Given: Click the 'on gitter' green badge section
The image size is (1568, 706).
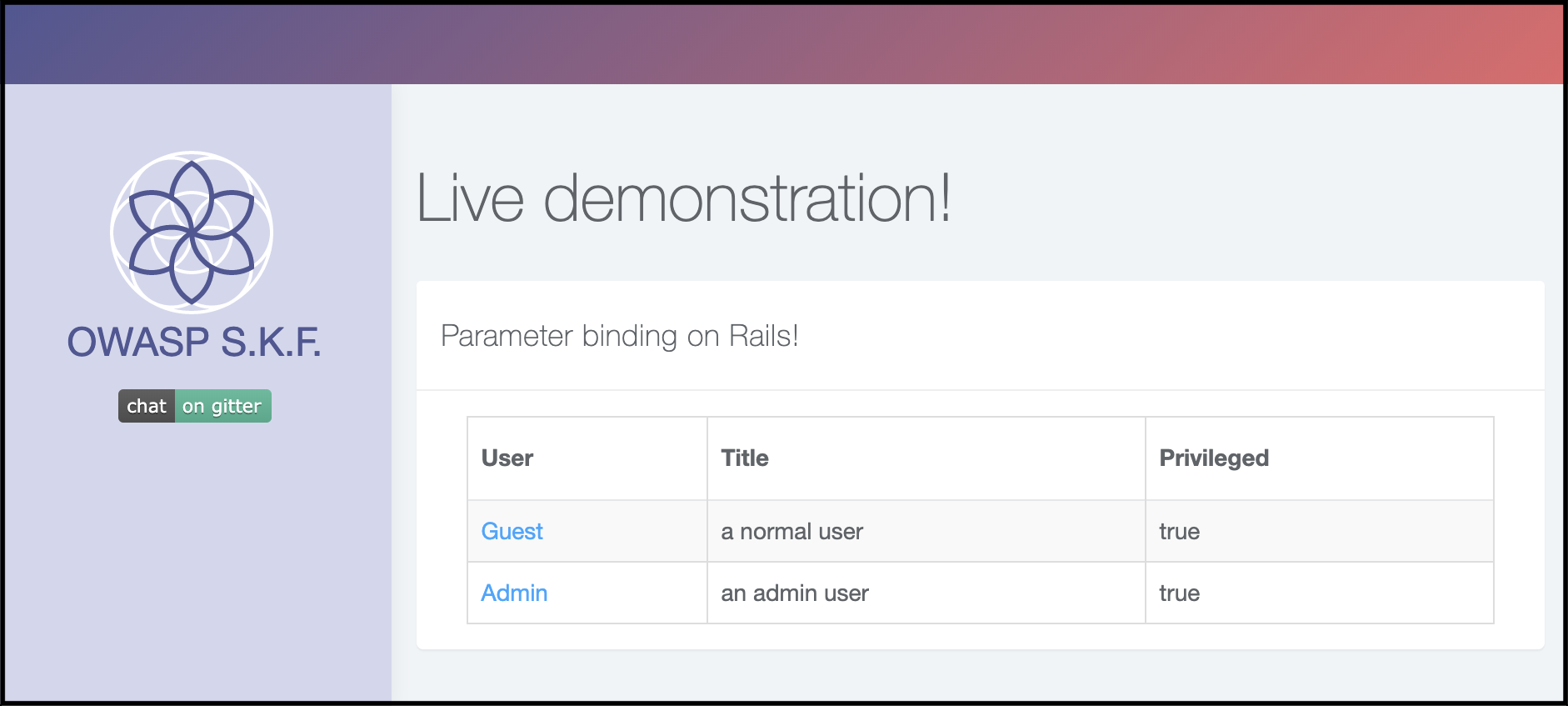Looking at the screenshot, I should [223, 406].
